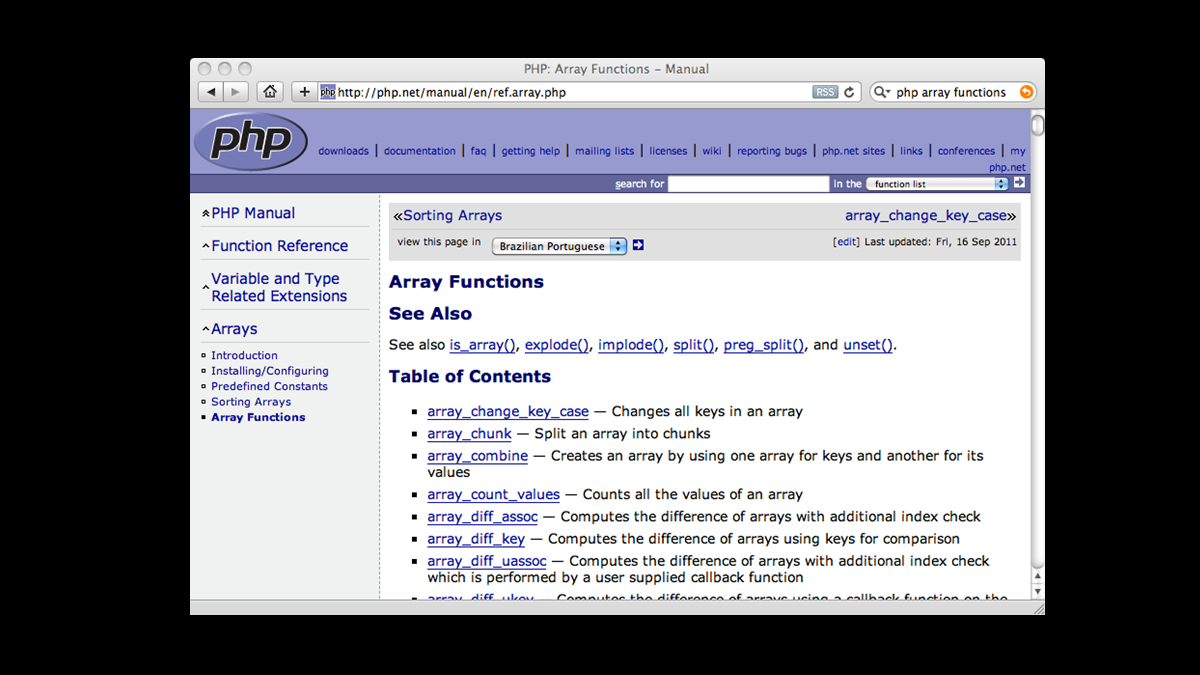Reload the page with the refresh arrow
1200x675 pixels.
tap(850, 92)
